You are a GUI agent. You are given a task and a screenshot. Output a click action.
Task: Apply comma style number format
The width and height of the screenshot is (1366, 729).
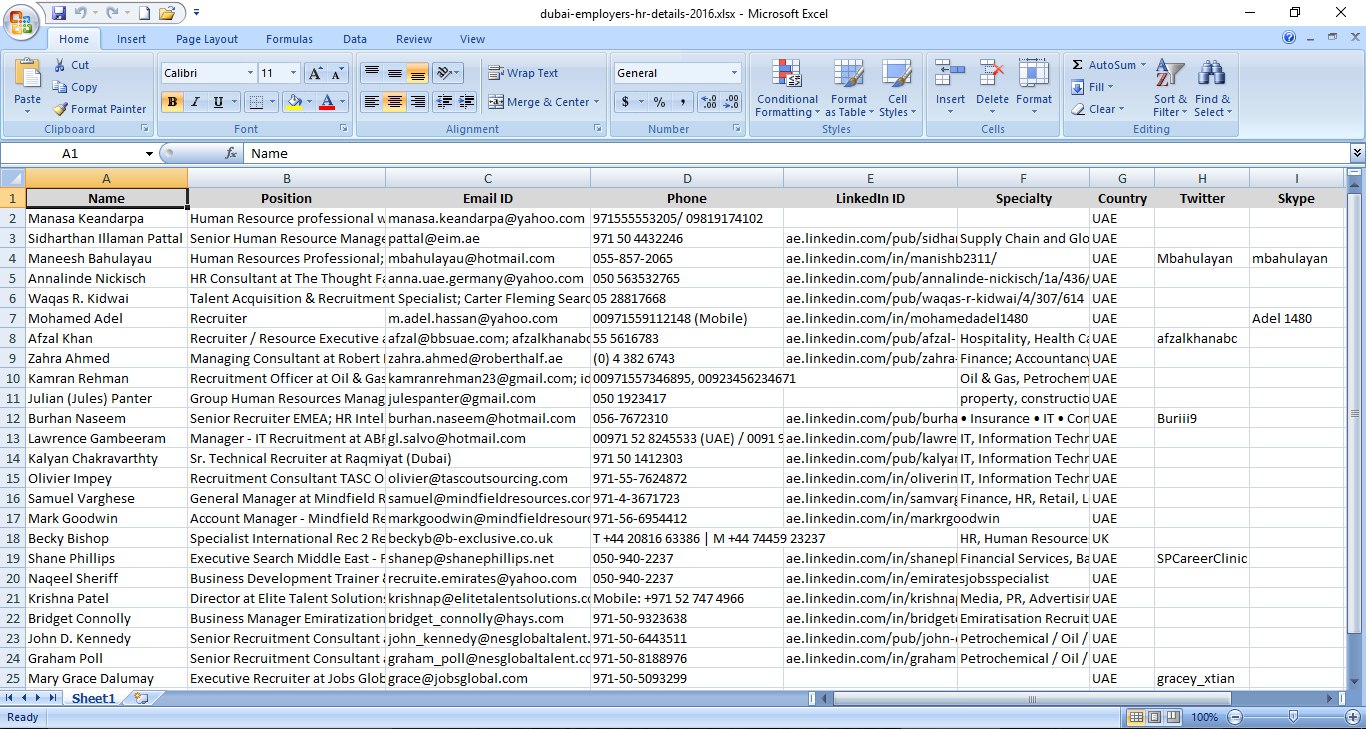coord(682,102)
